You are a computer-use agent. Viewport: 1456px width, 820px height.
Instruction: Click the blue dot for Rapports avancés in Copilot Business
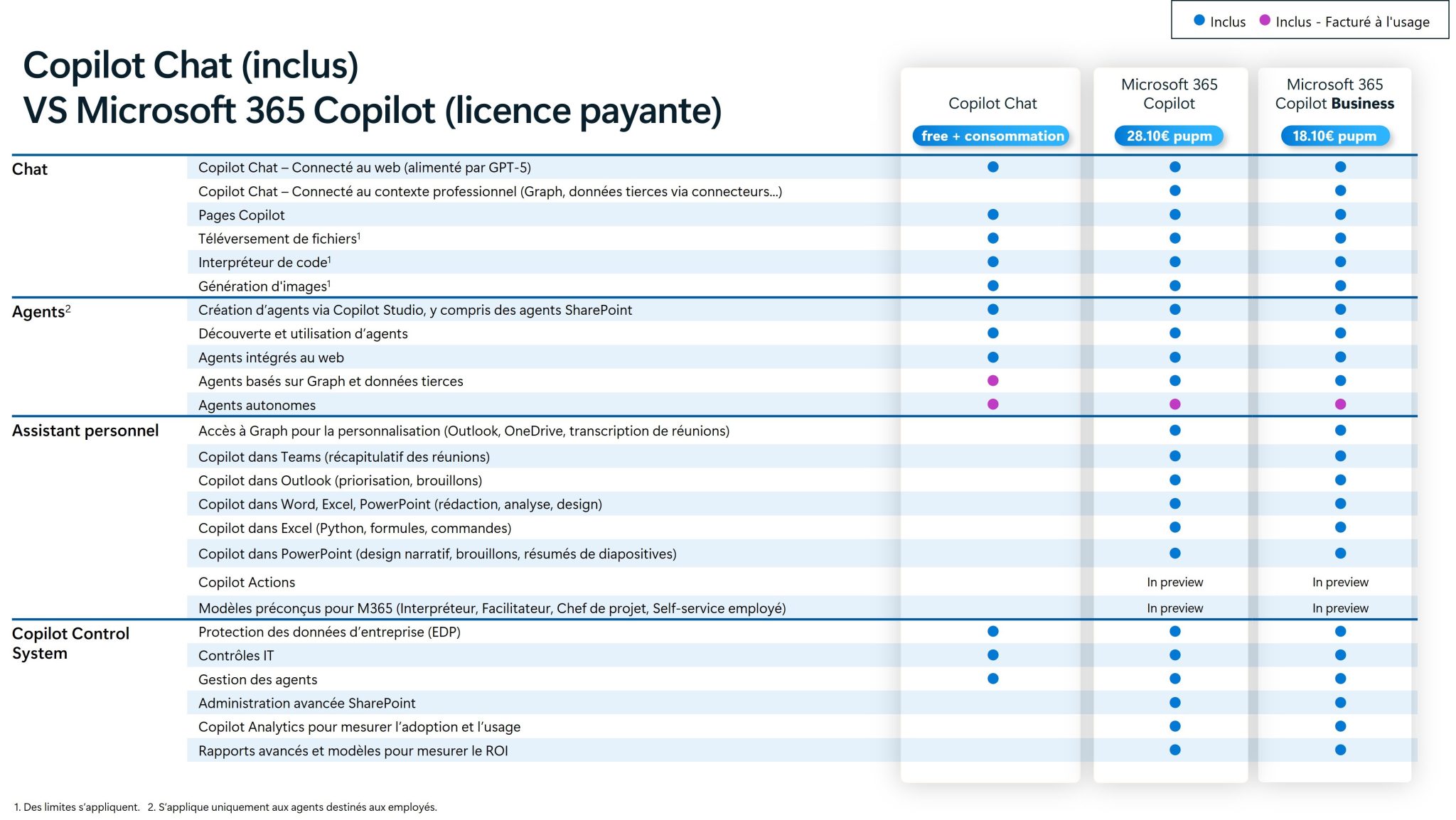click(x=1341, y=750)
